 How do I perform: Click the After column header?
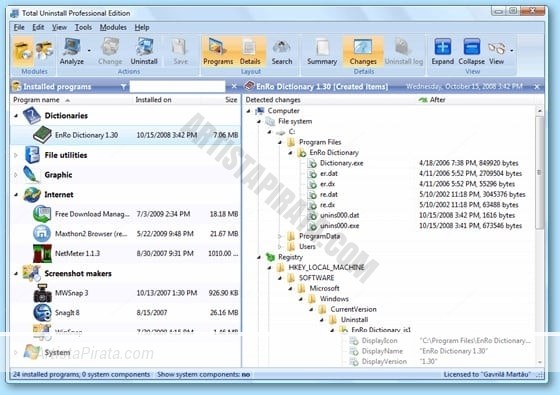pos(475,100)
